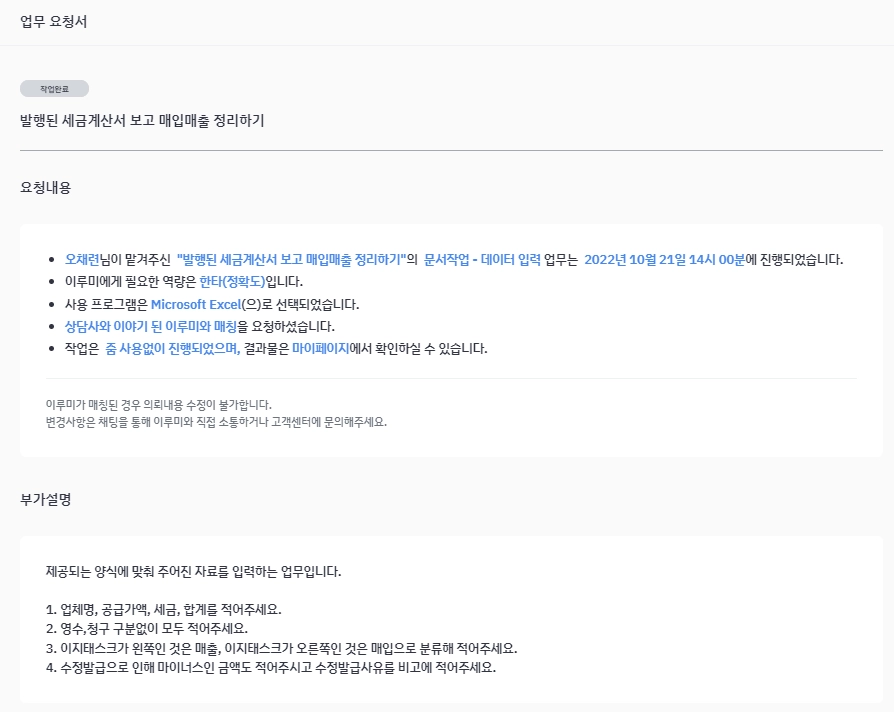The width and height of the screenshot is (894, 712).
Task: Select the quoted task title link in request details
Action: (291, 259)
